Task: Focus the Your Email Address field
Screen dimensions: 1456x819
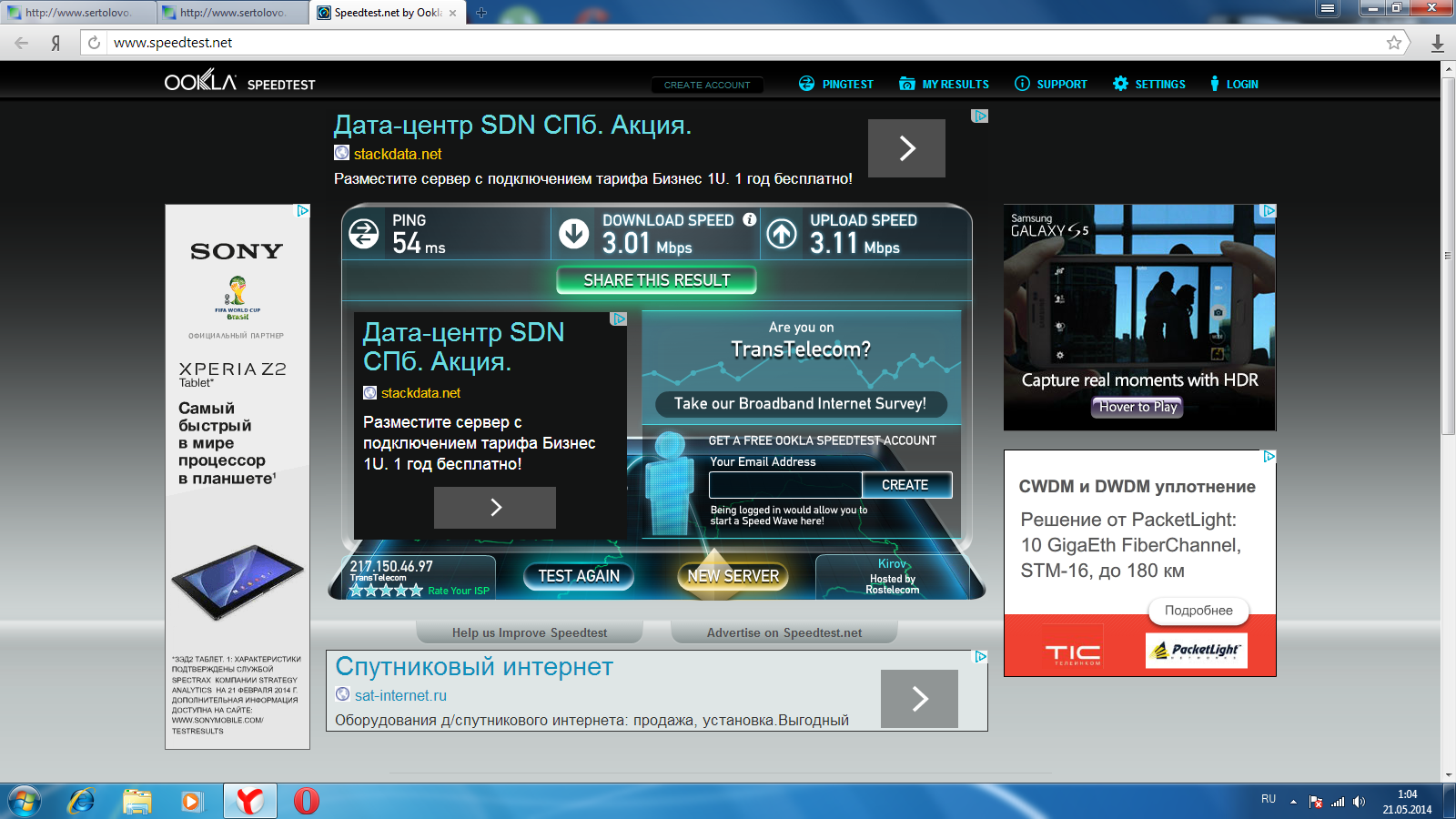Action: (x=785, y=485)
